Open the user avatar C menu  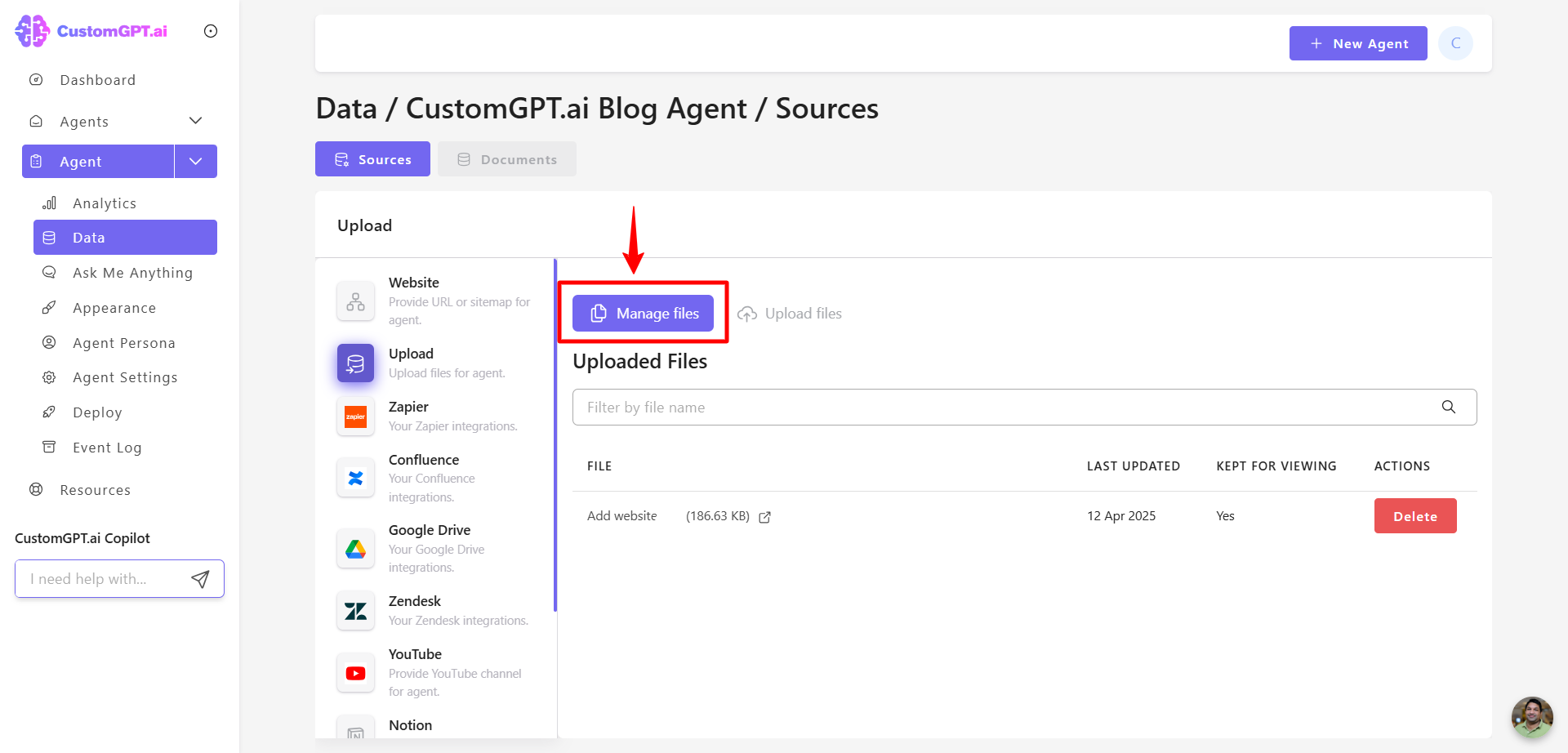click(1455, 43)
